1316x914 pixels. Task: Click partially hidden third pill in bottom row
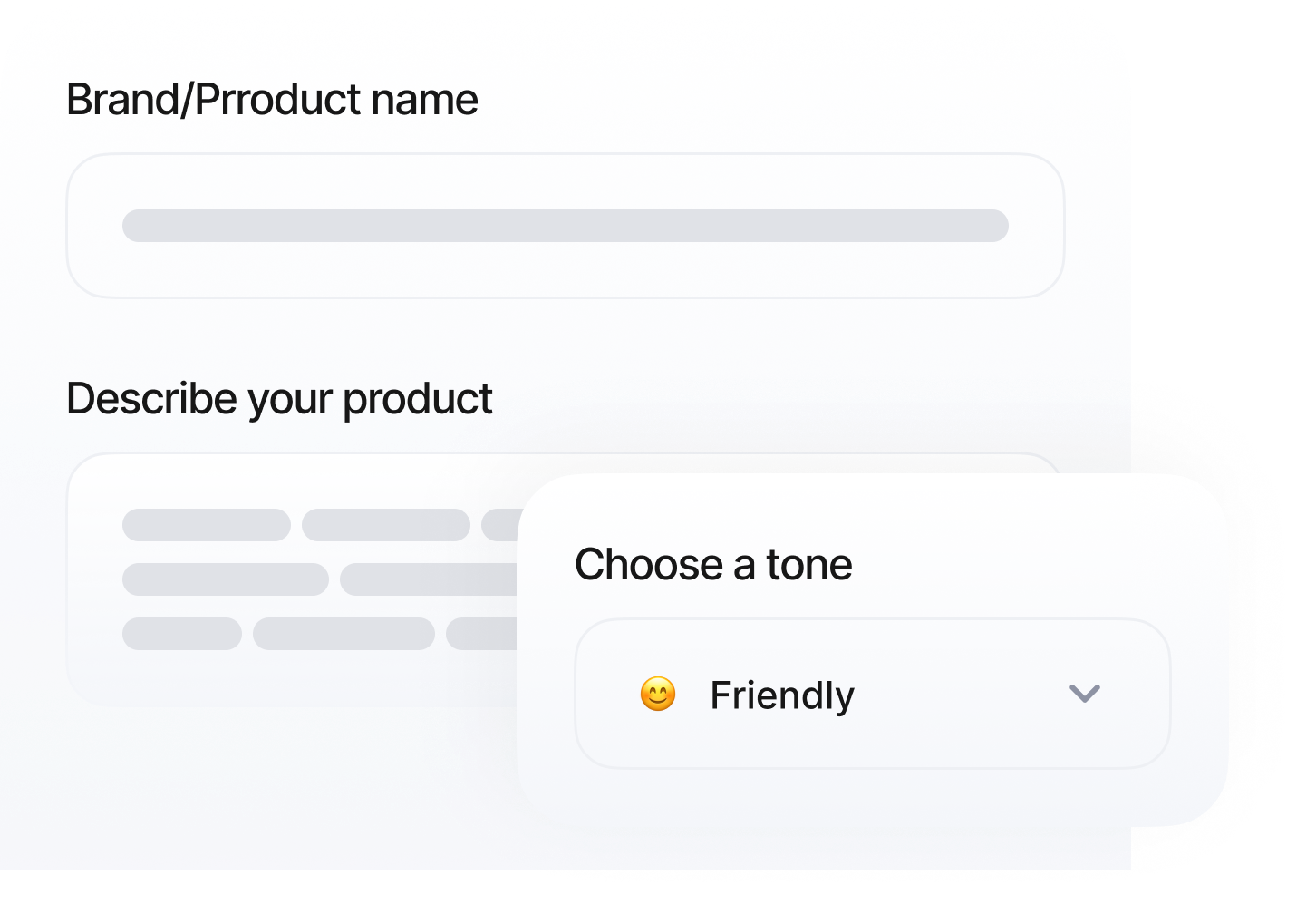(480, 634)
